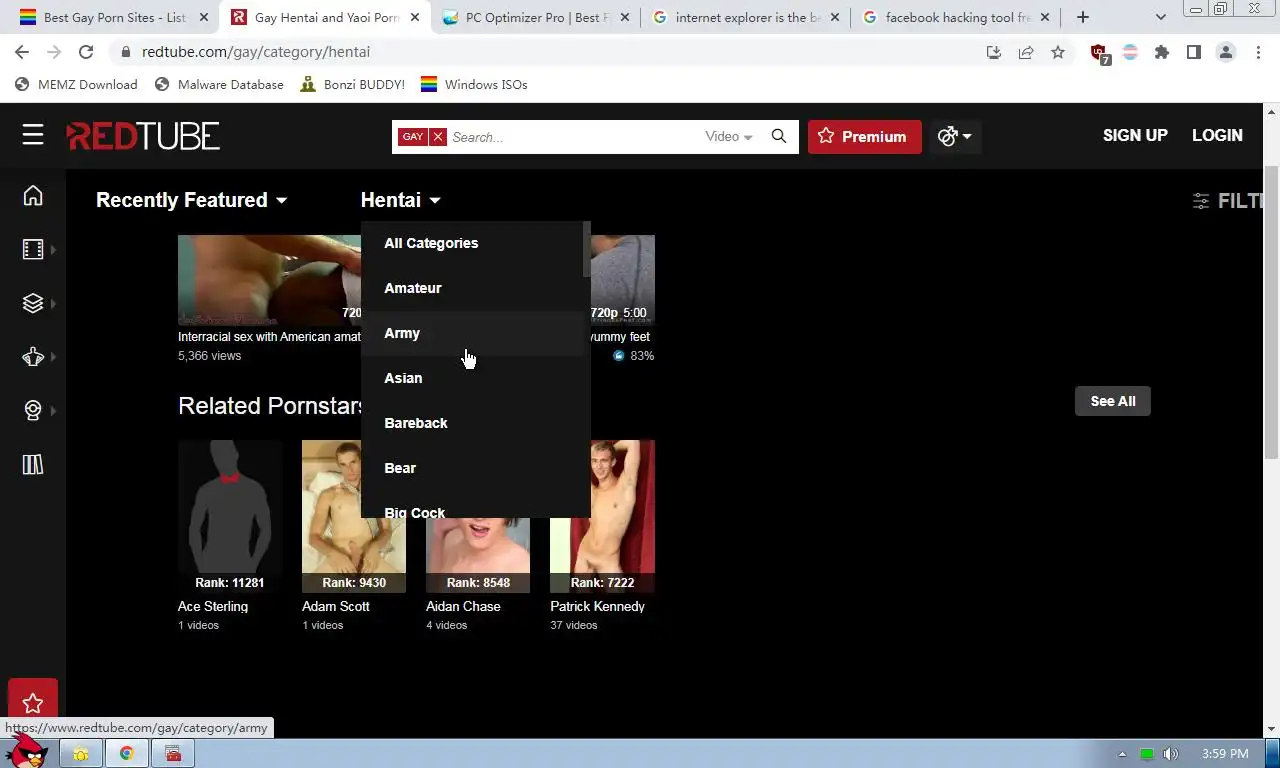
Task: Open the Start button with bird icon
Action: point(25,751)
